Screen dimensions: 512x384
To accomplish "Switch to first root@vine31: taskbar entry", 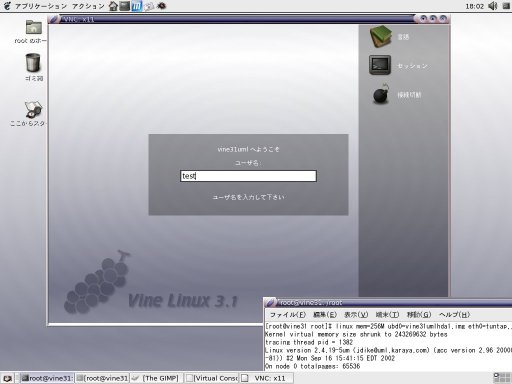I will coord(47,378).
